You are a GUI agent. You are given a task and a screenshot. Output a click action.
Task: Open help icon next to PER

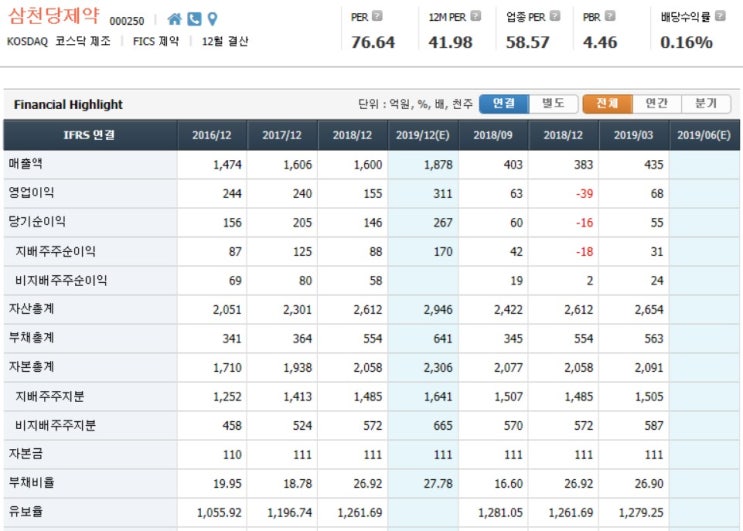pyautogui.click(x=377, y=16)
